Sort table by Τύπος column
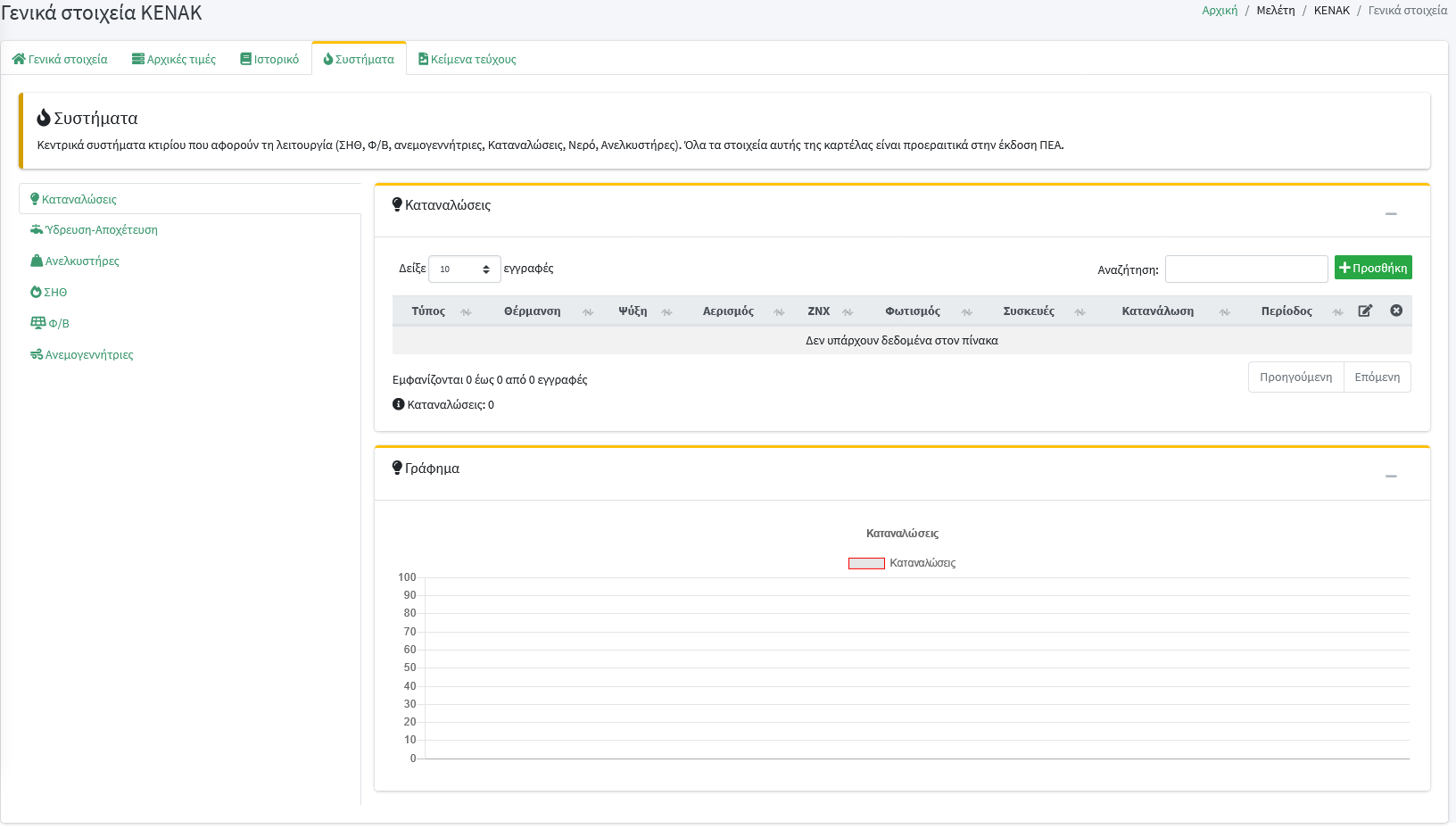Viewport: 1456px width, 829px height. (428, 311)
